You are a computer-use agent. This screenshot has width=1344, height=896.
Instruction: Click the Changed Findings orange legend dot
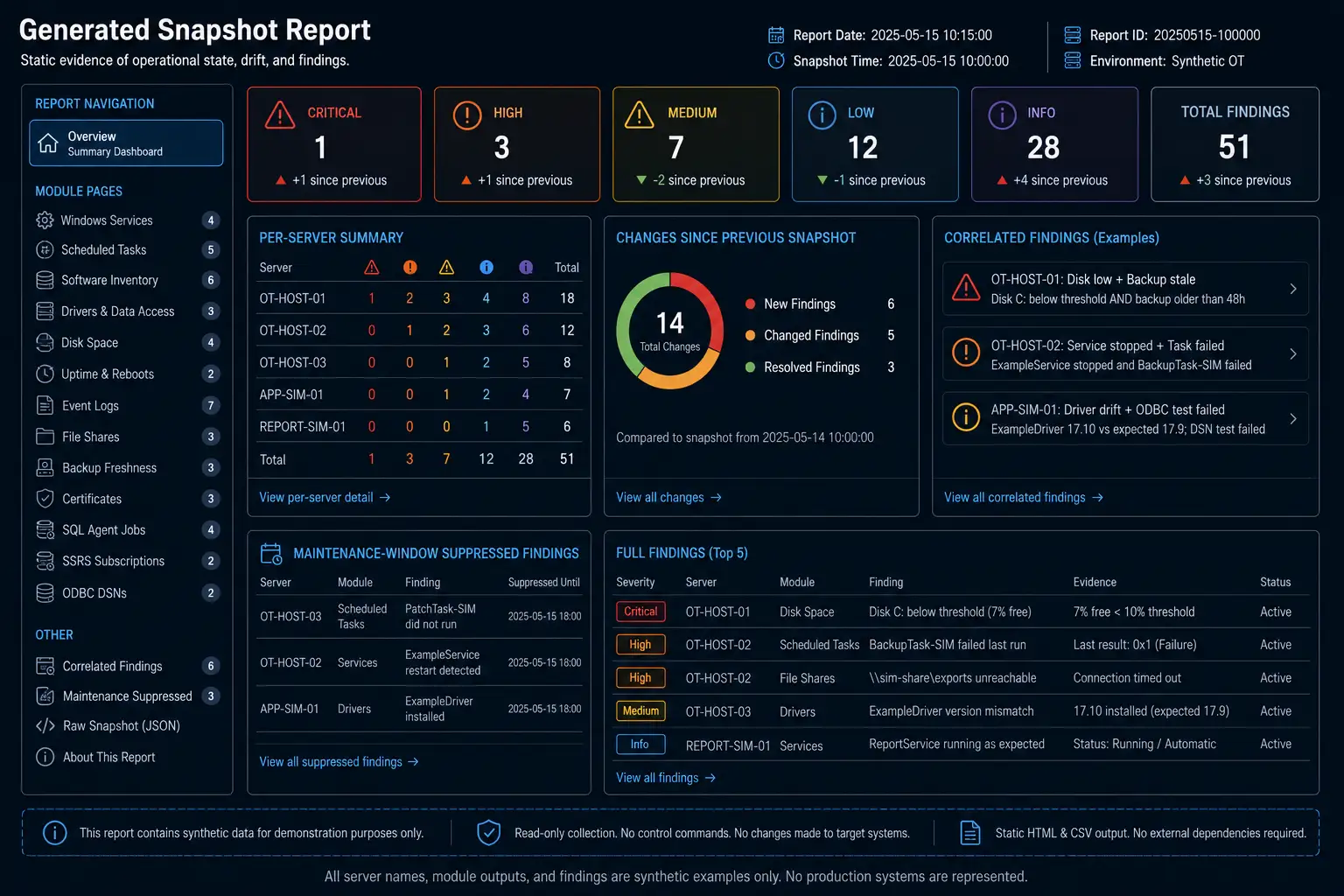(750, 335)
